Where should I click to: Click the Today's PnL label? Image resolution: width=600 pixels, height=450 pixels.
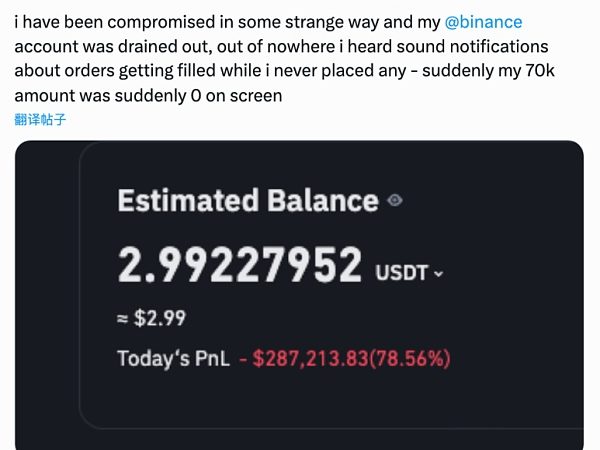(x=173, y=359)
